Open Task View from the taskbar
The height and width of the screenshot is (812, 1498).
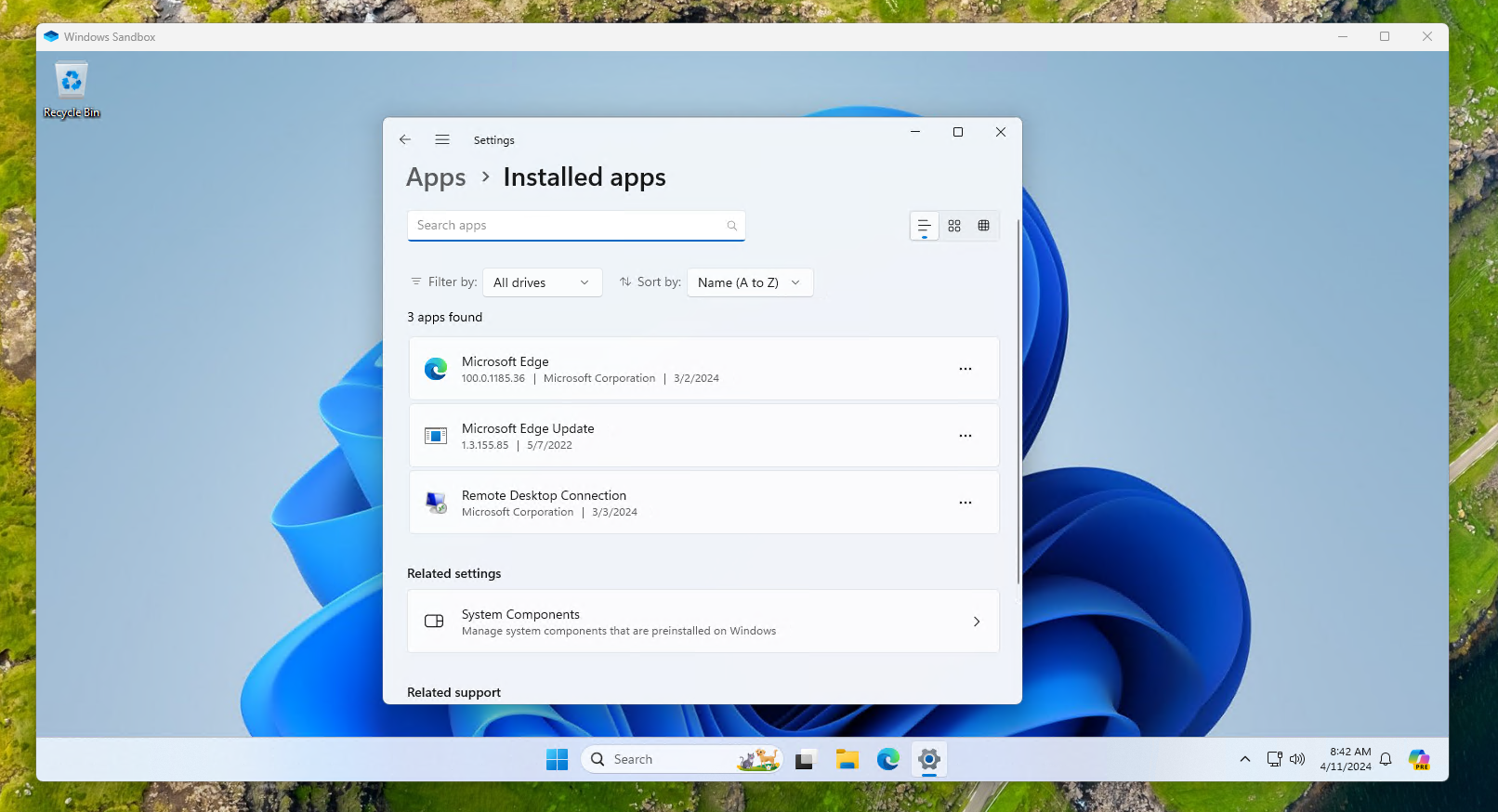805,759
